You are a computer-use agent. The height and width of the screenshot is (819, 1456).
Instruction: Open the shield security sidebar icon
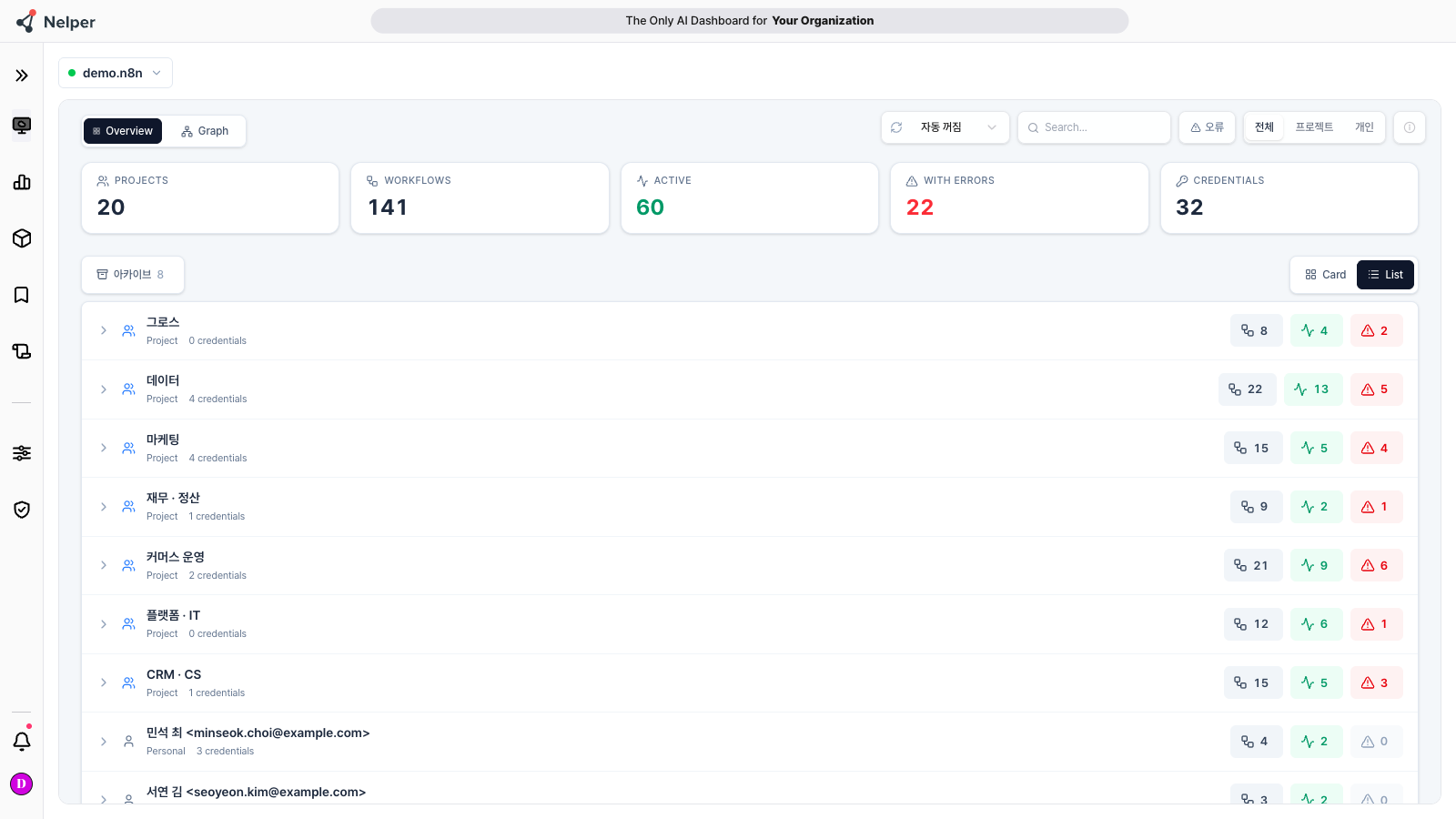pos(22,510)
